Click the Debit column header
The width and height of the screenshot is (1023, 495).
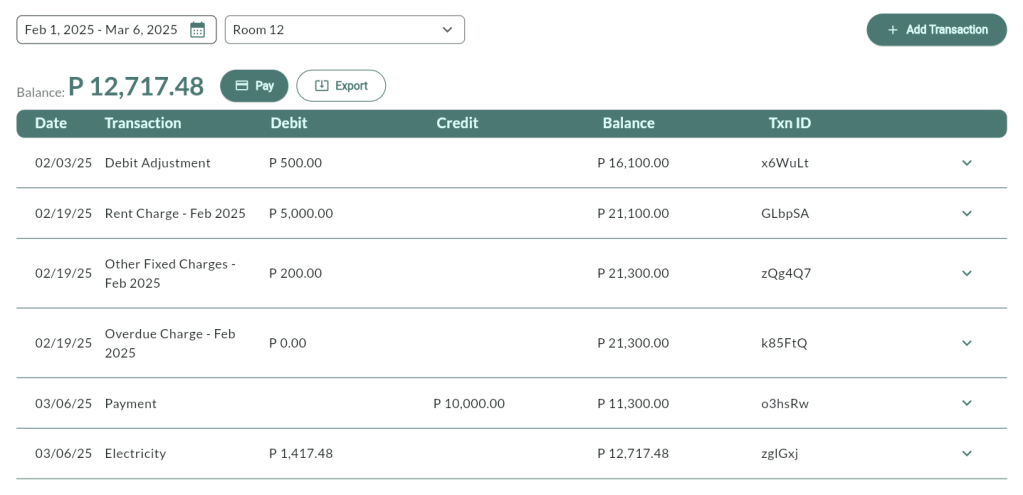click(x=289, y=123)
